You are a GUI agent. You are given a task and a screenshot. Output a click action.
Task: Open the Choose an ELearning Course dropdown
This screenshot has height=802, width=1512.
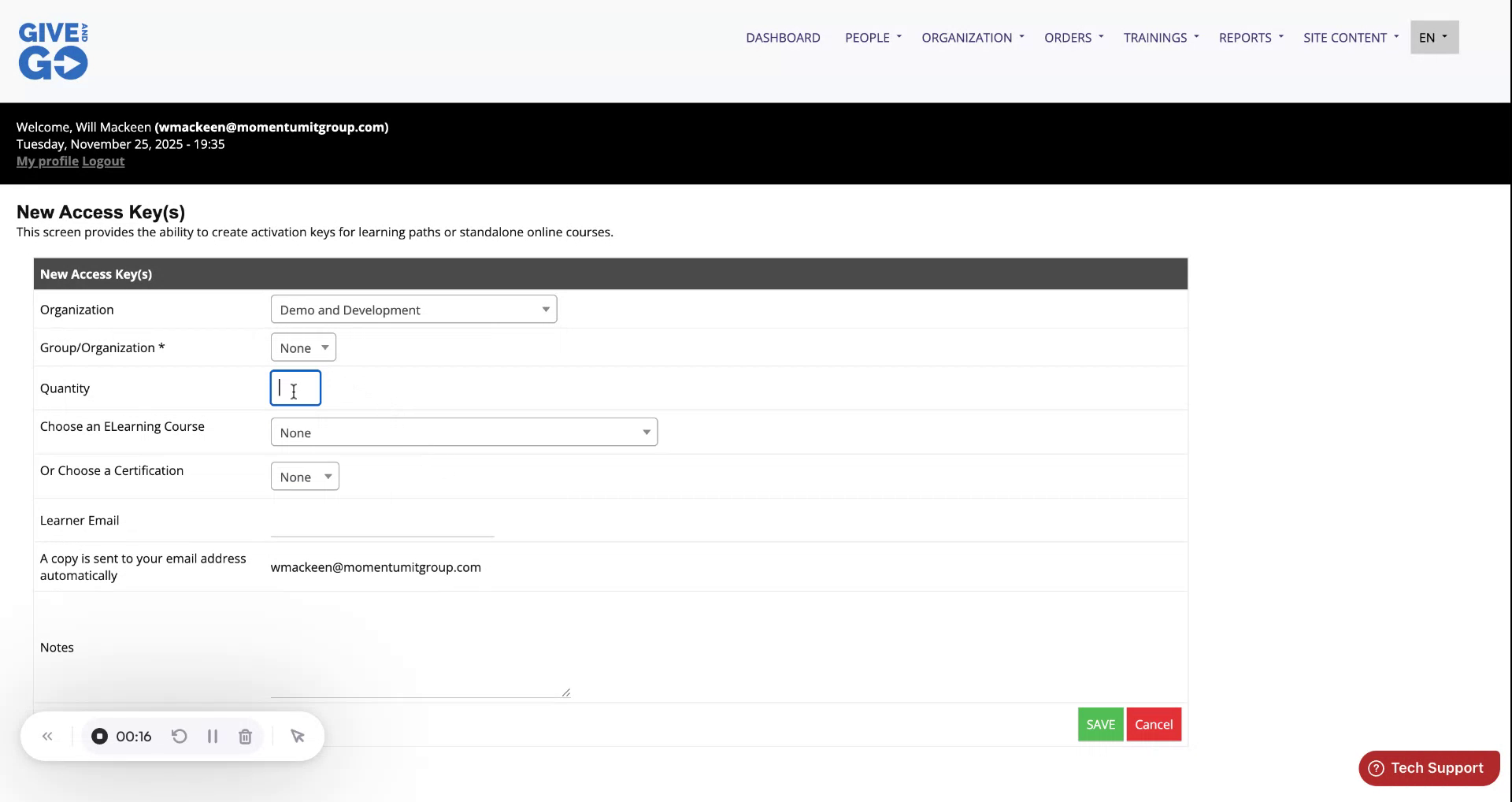[464, 432]
